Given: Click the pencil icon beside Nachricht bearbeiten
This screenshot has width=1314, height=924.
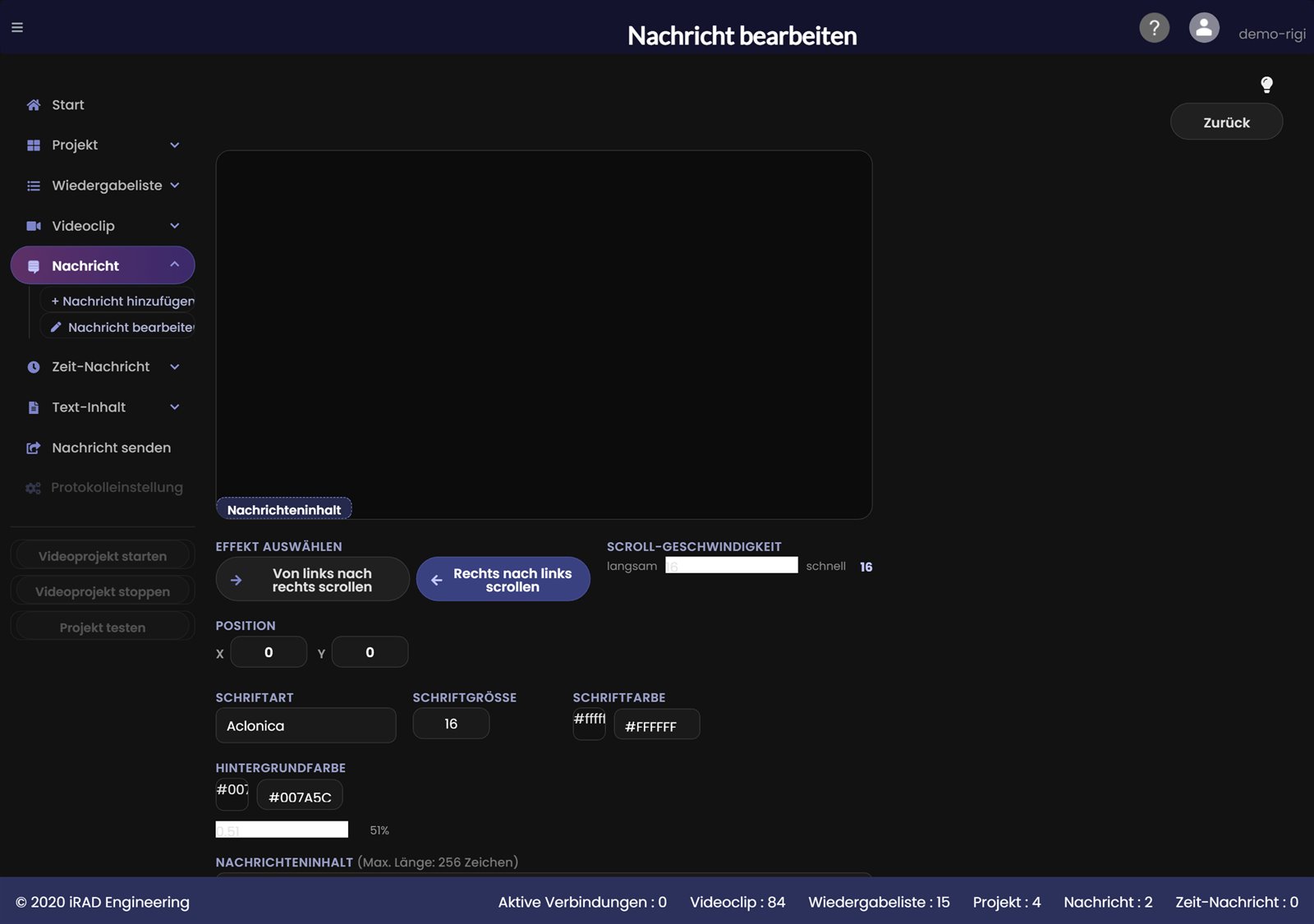Looking at the screenshot, I should [56, 327].
